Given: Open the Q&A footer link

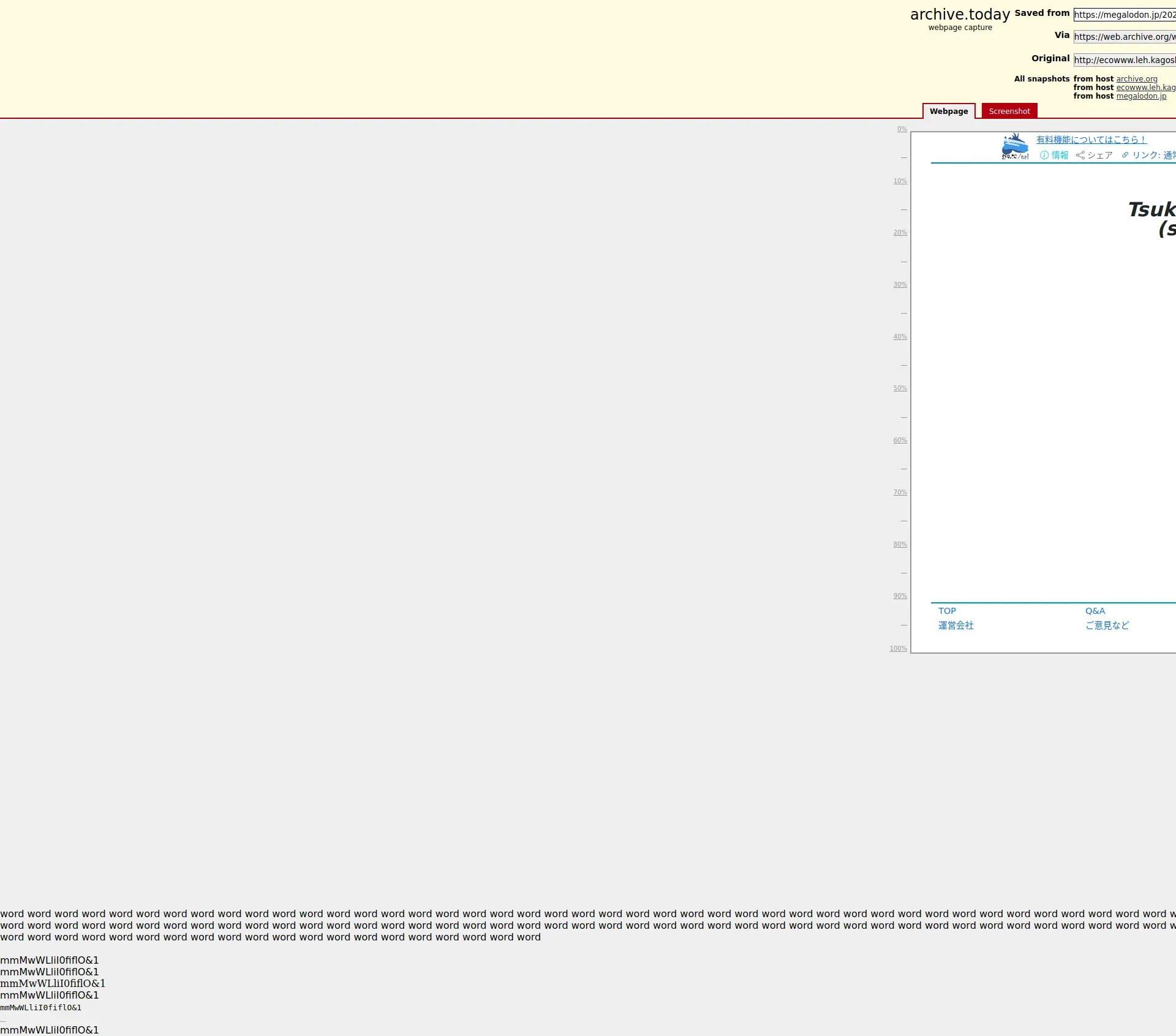Looking at the screenshot, I should (1095, 611).
